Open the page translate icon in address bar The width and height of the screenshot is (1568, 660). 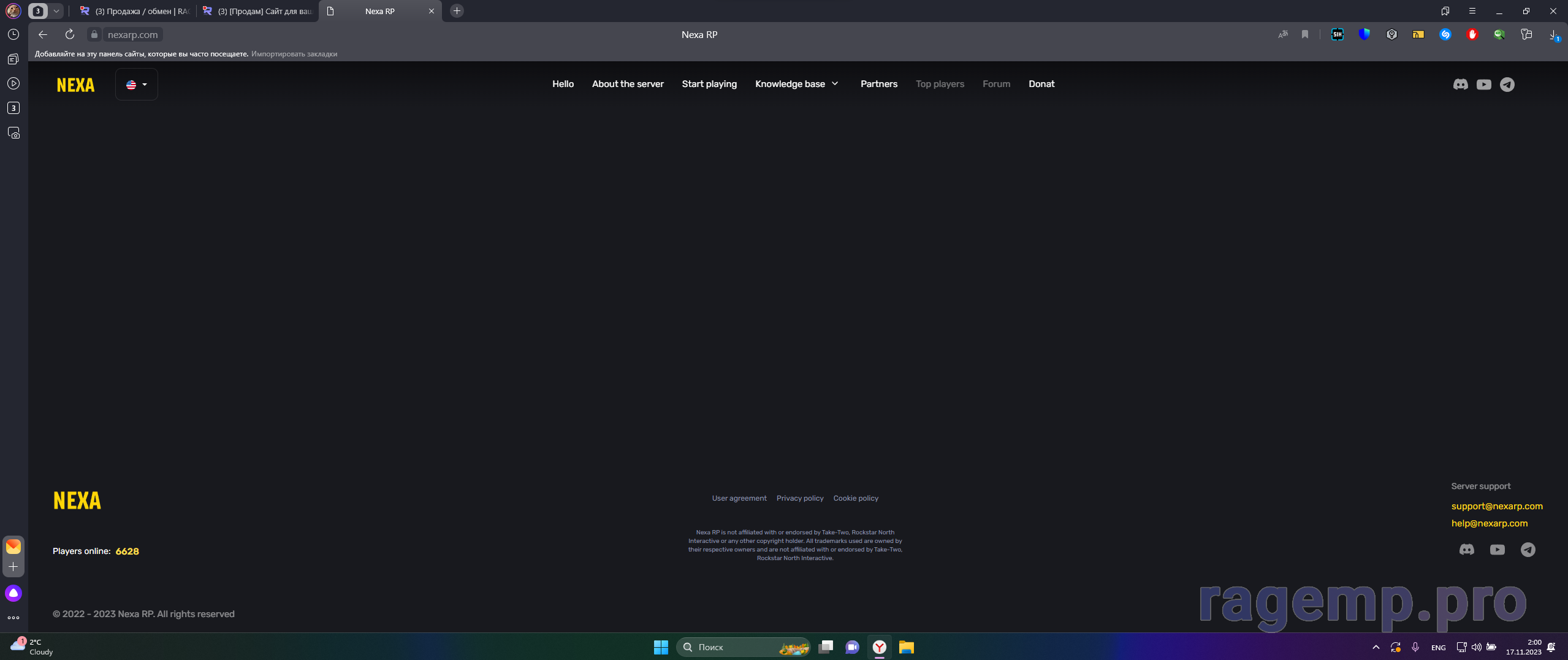click(1283, 35)
